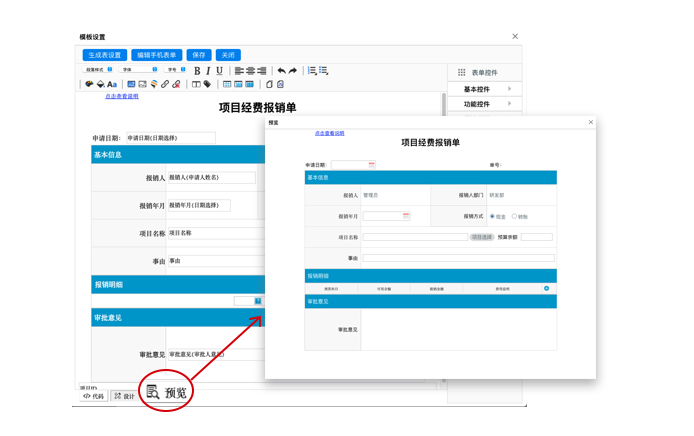694x436 pixels.
Task: Open the 字体 font dropdown
Action: (x=140, y=70)
